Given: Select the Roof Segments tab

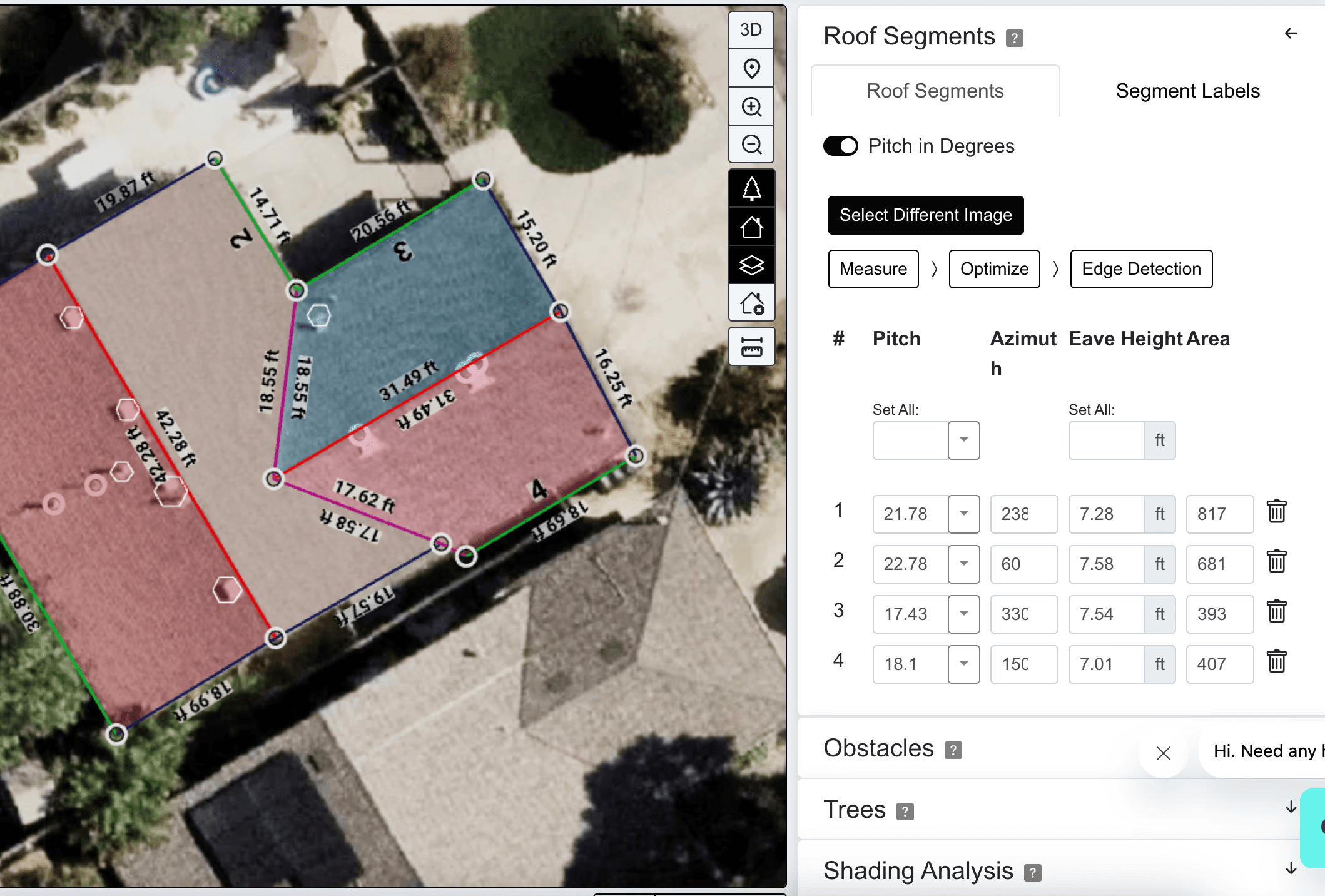Looking at the screenshot, I should [935, 91].
